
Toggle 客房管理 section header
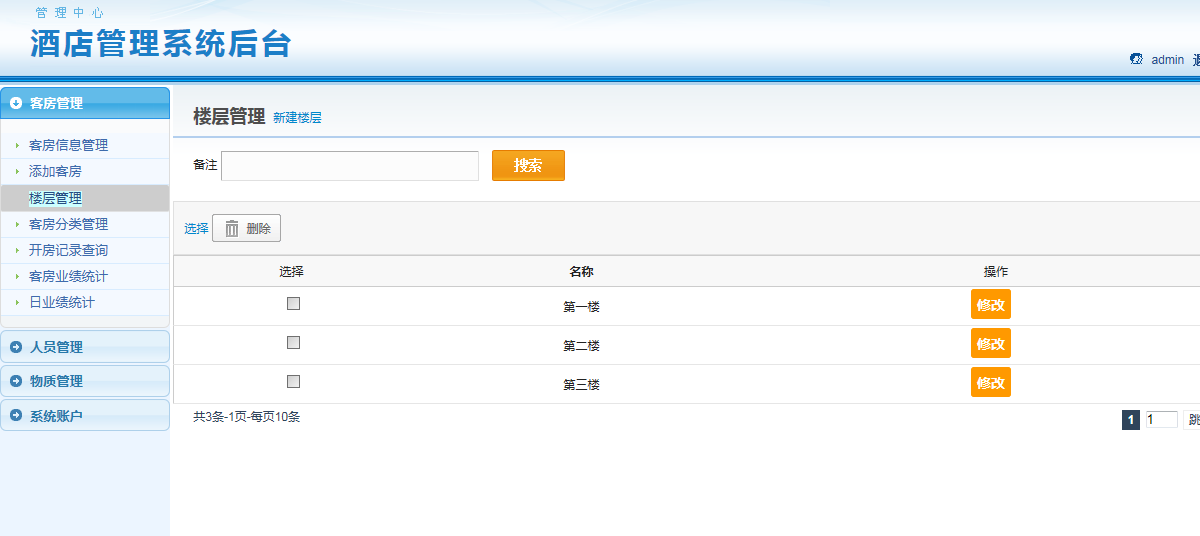click(x=85, y=103)
